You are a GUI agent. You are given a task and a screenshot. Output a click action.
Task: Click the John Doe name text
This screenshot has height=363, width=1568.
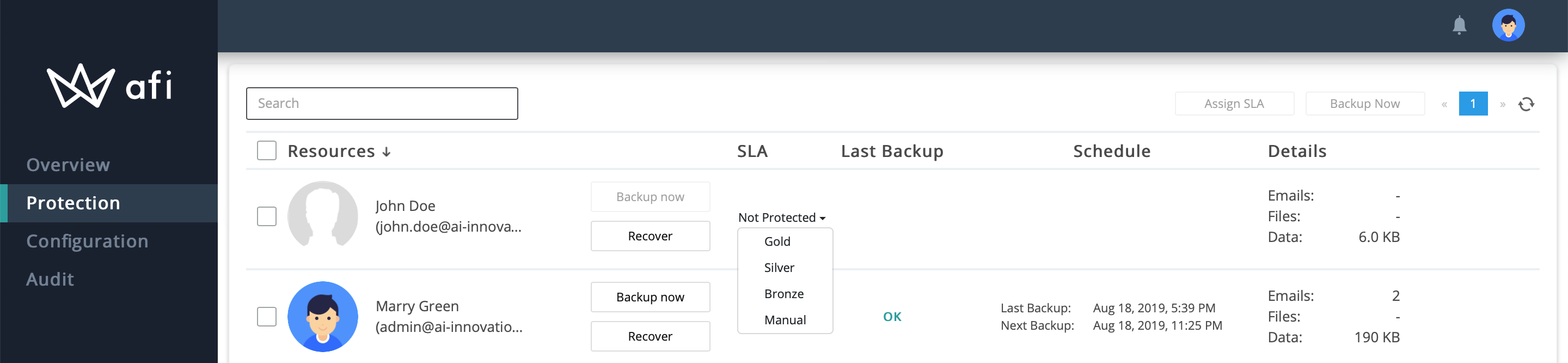(406, 206)
